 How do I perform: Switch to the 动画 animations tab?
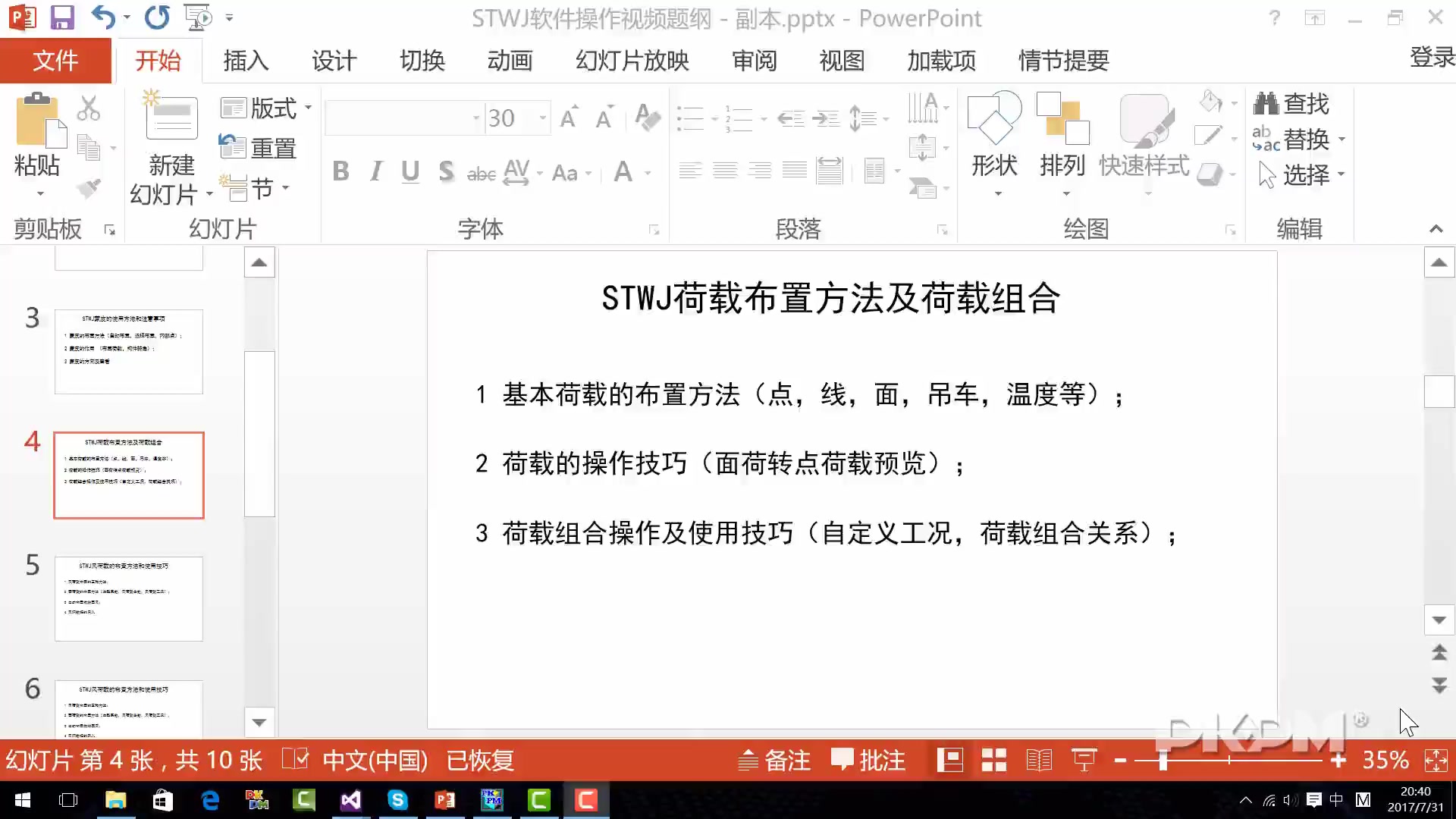click(x=510, y=61)
